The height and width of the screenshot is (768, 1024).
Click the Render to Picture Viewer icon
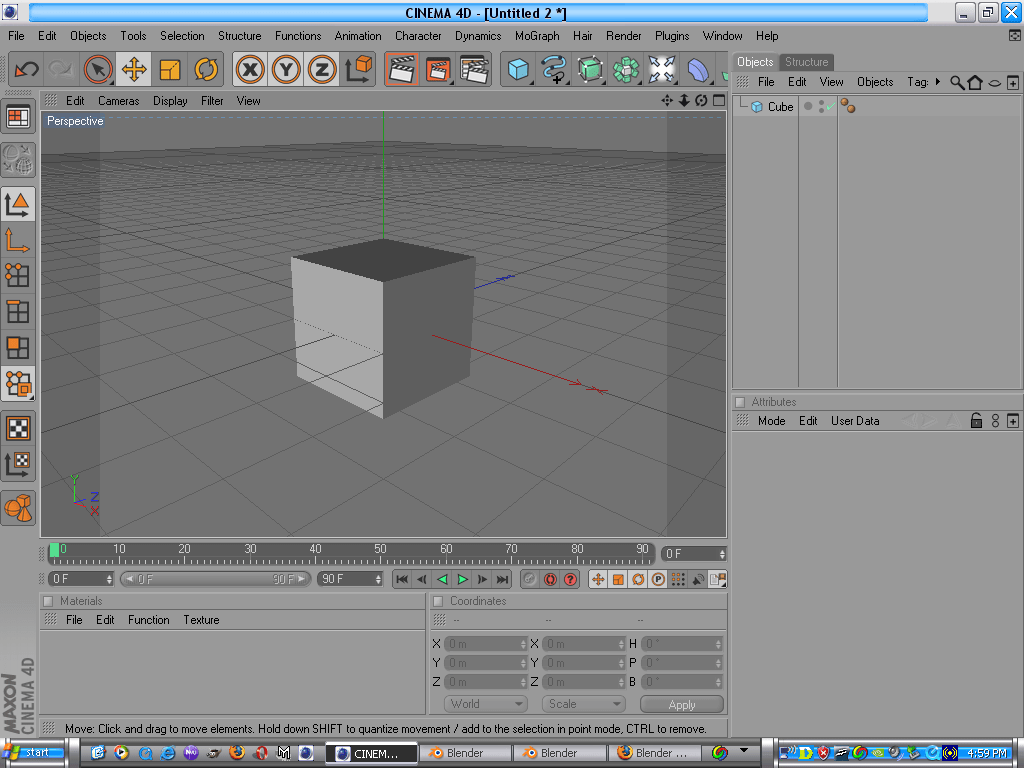[x=439, y=69]
